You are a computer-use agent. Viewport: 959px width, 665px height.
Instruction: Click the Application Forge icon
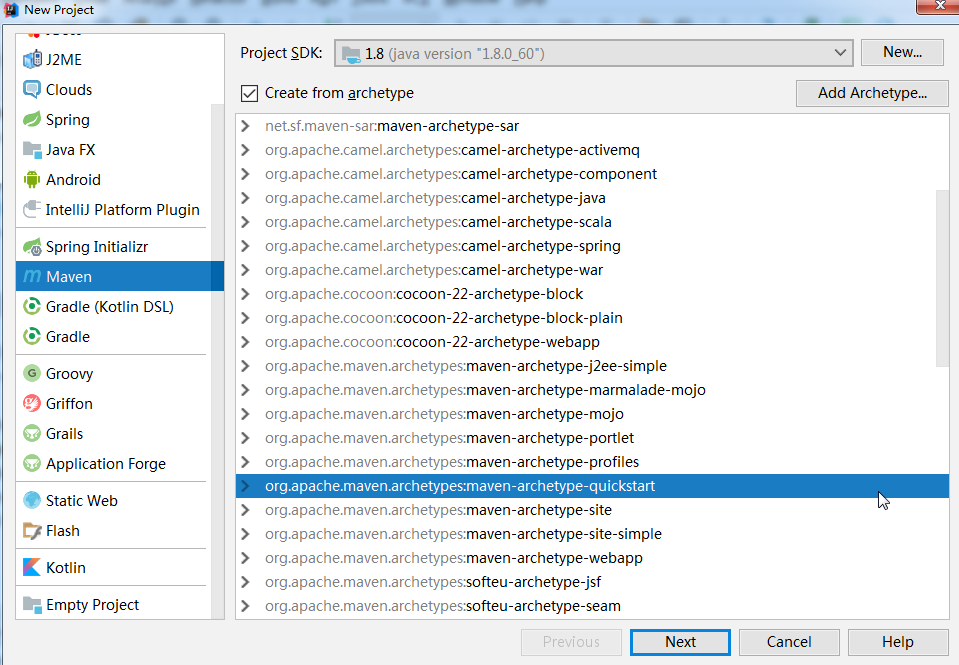click(x=32, y=463)
